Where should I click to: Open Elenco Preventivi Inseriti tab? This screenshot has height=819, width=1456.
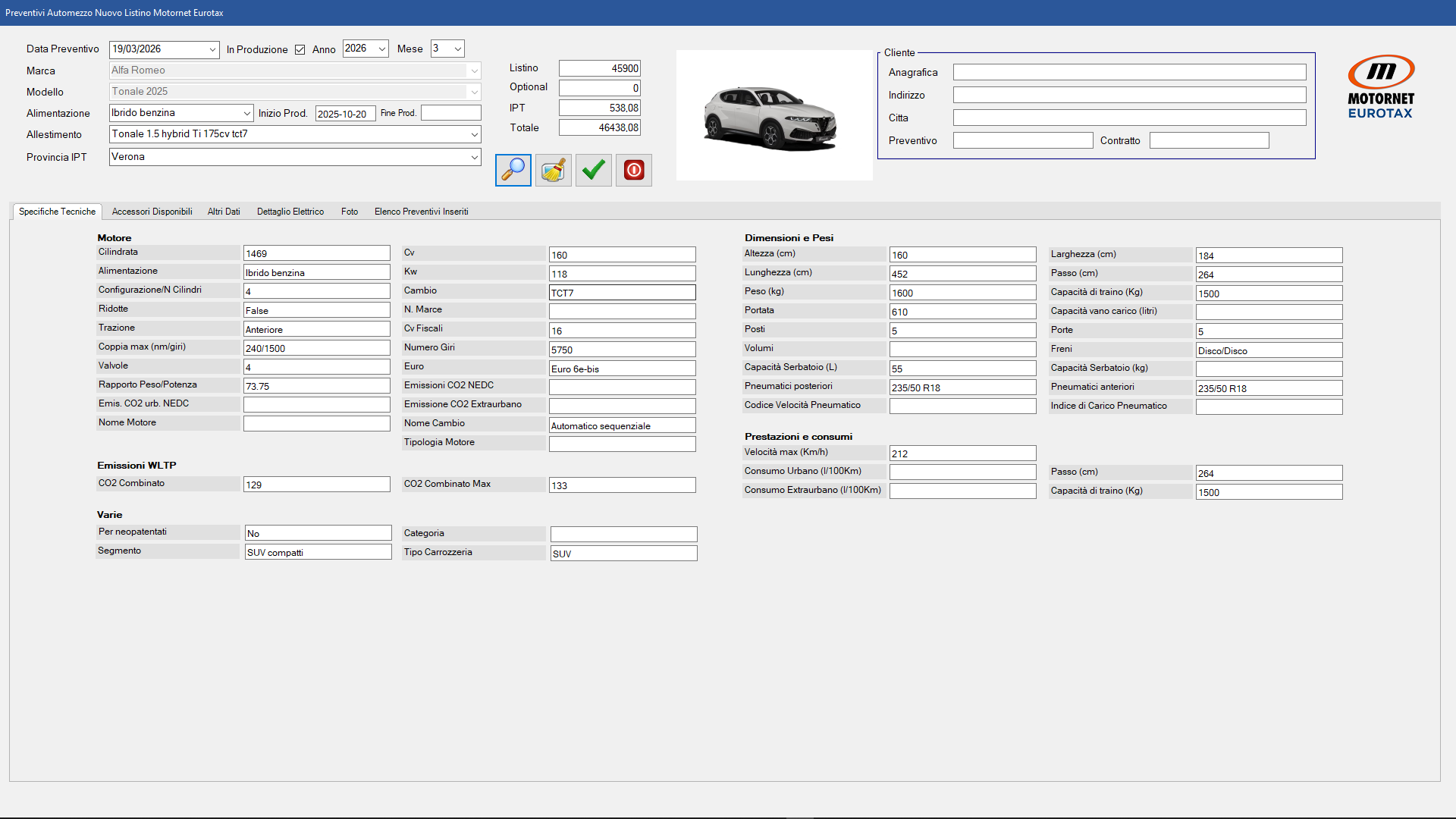[421, 212]
